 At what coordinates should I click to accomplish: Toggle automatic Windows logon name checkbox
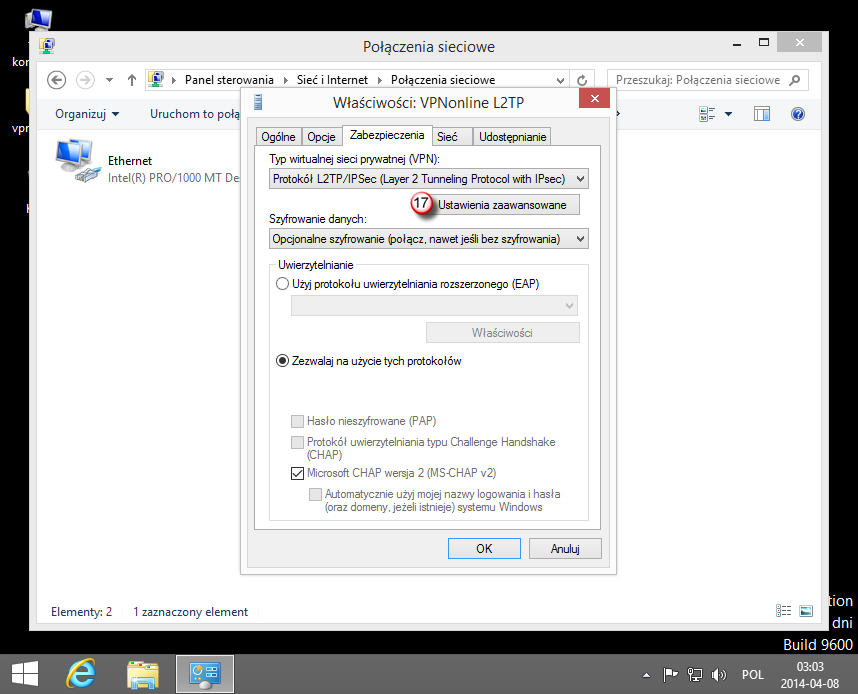(x=315, y=495)
